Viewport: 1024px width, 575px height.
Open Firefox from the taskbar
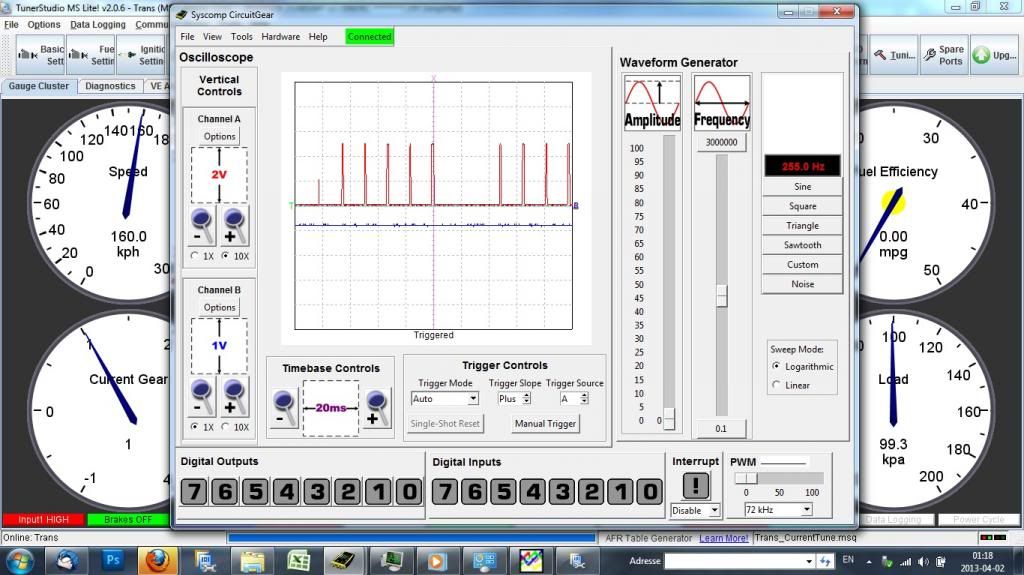[x=157, y=561]
